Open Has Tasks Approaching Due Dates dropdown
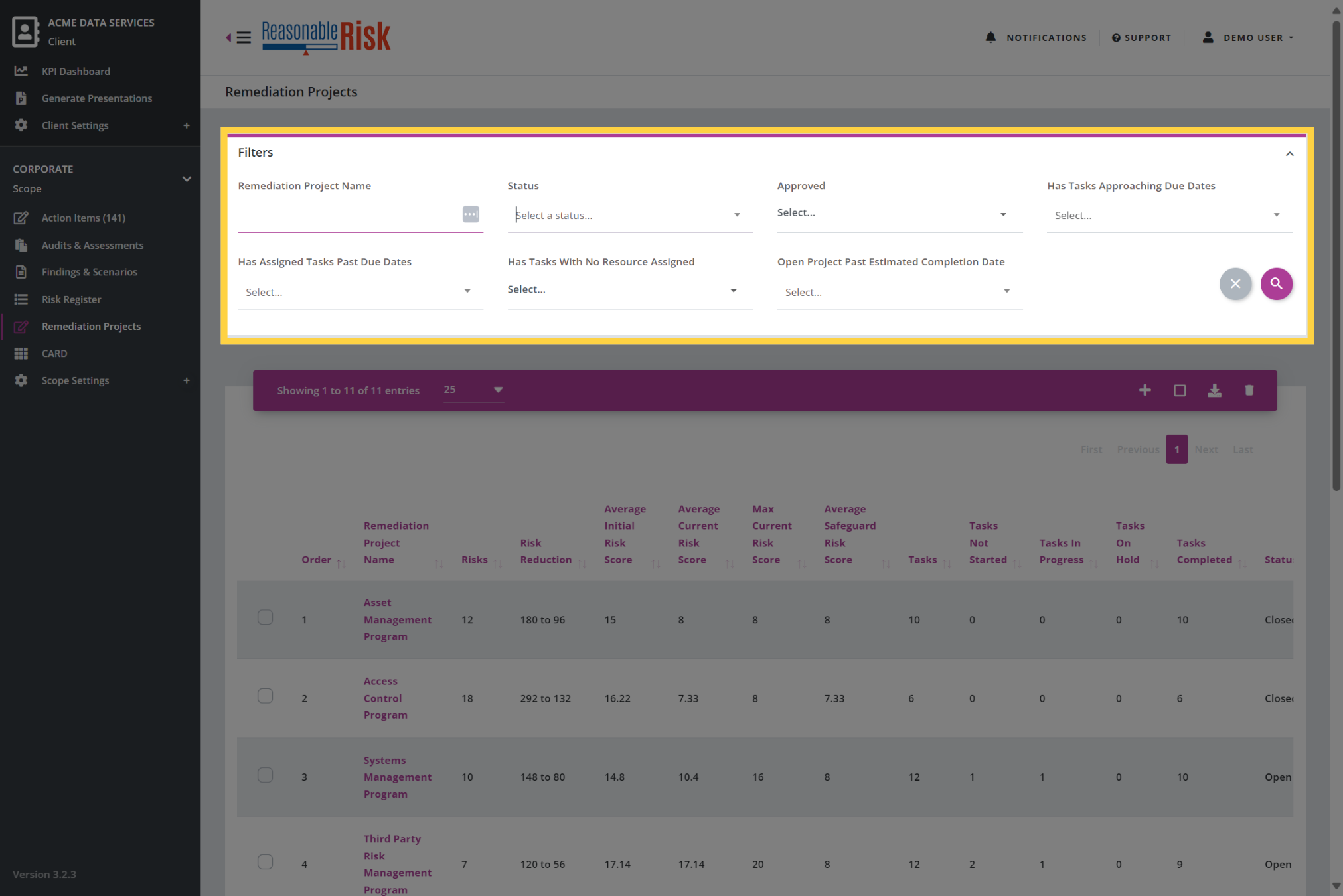Viewport: 1343px width, 896px height. [x=1168, y=215]
